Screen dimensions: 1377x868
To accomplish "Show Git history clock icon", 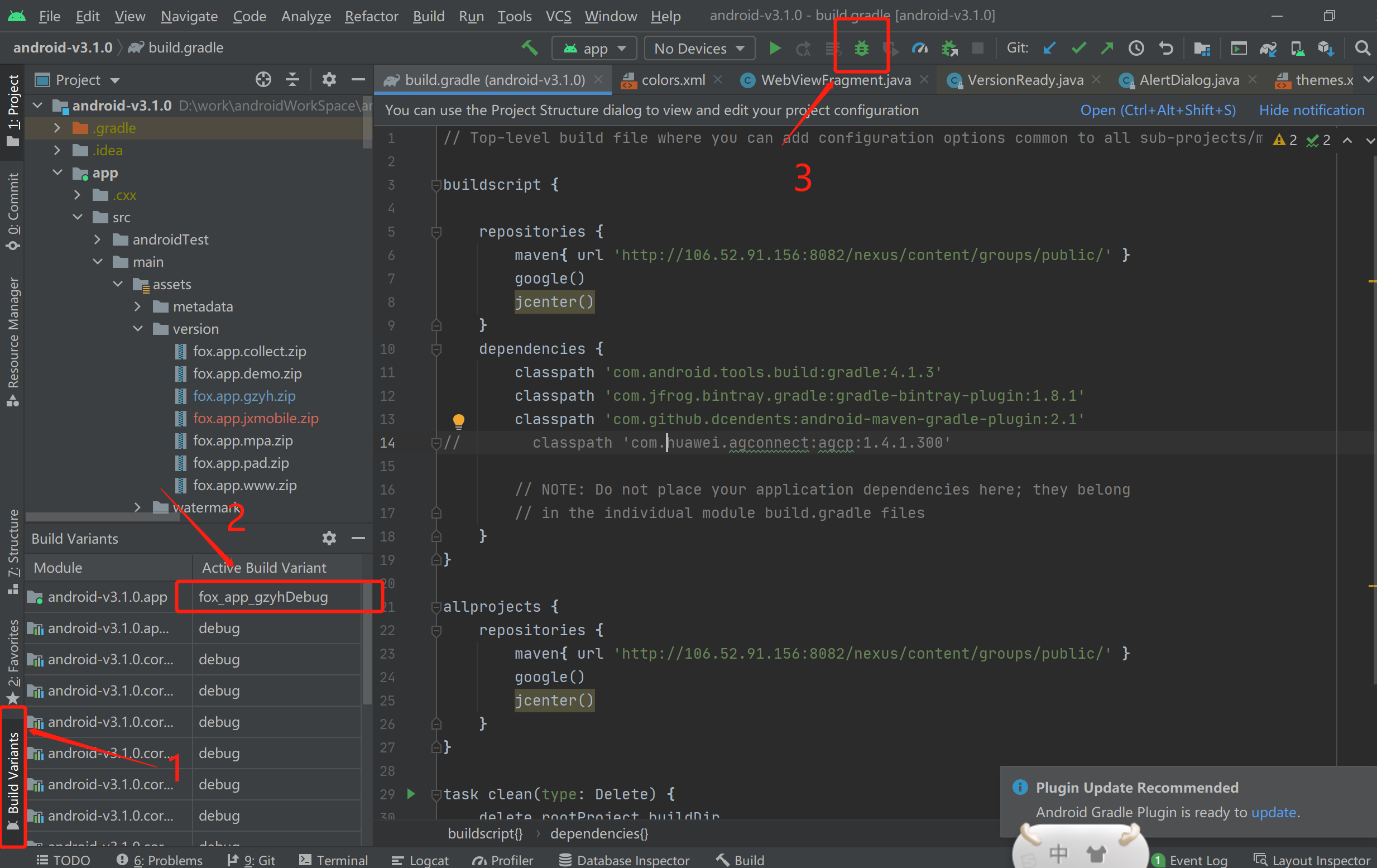I will click(x=1136, y=49).
